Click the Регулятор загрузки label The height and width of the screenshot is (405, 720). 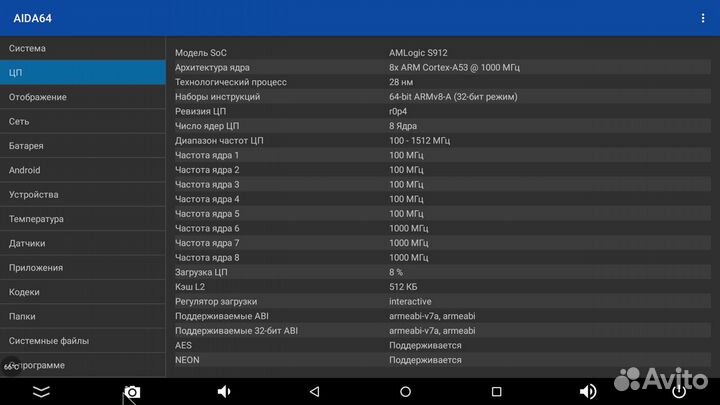click(x=216, y=302)
